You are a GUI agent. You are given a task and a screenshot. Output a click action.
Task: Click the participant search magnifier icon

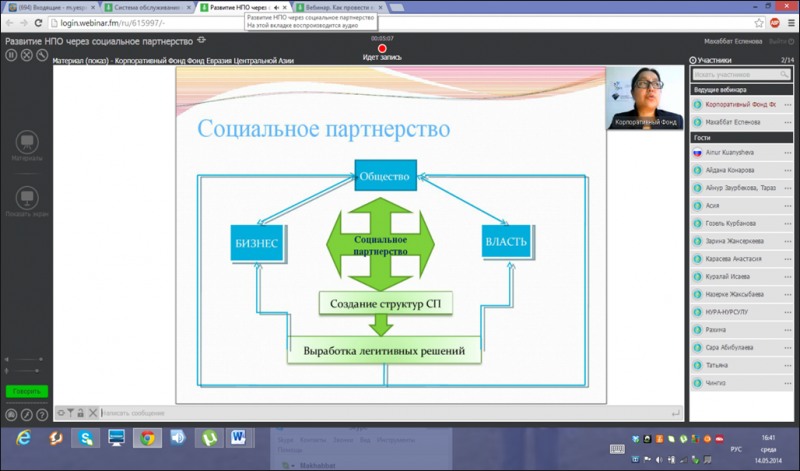coord(784,75)
